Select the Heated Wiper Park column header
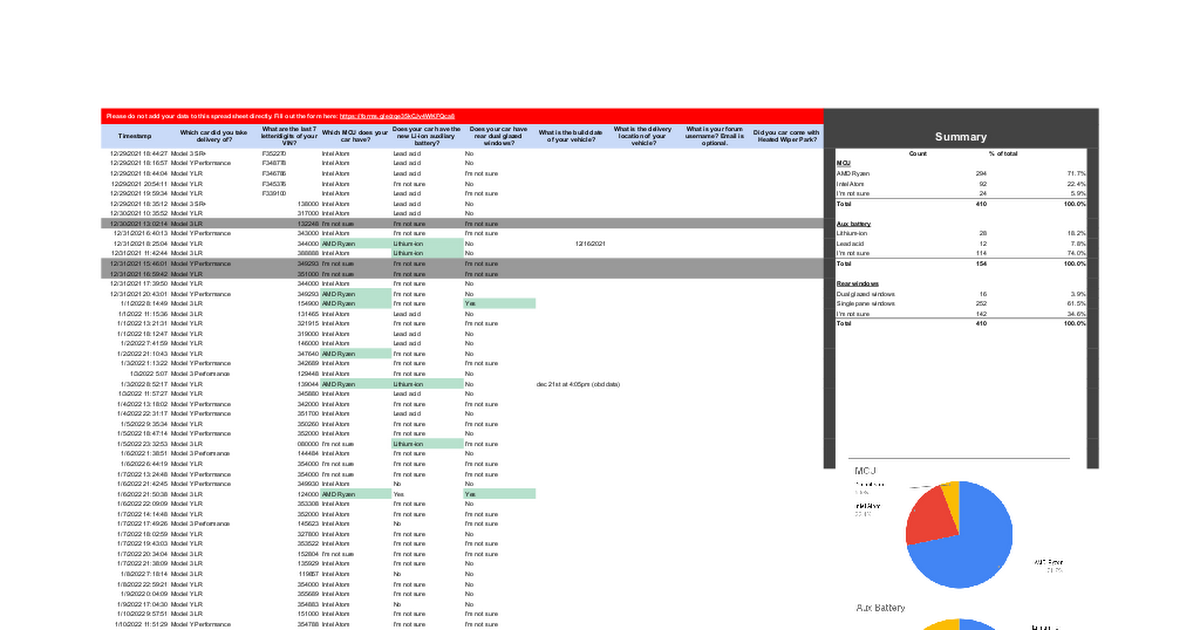Viewport: 1200px width, 630px height. point(787,135)
